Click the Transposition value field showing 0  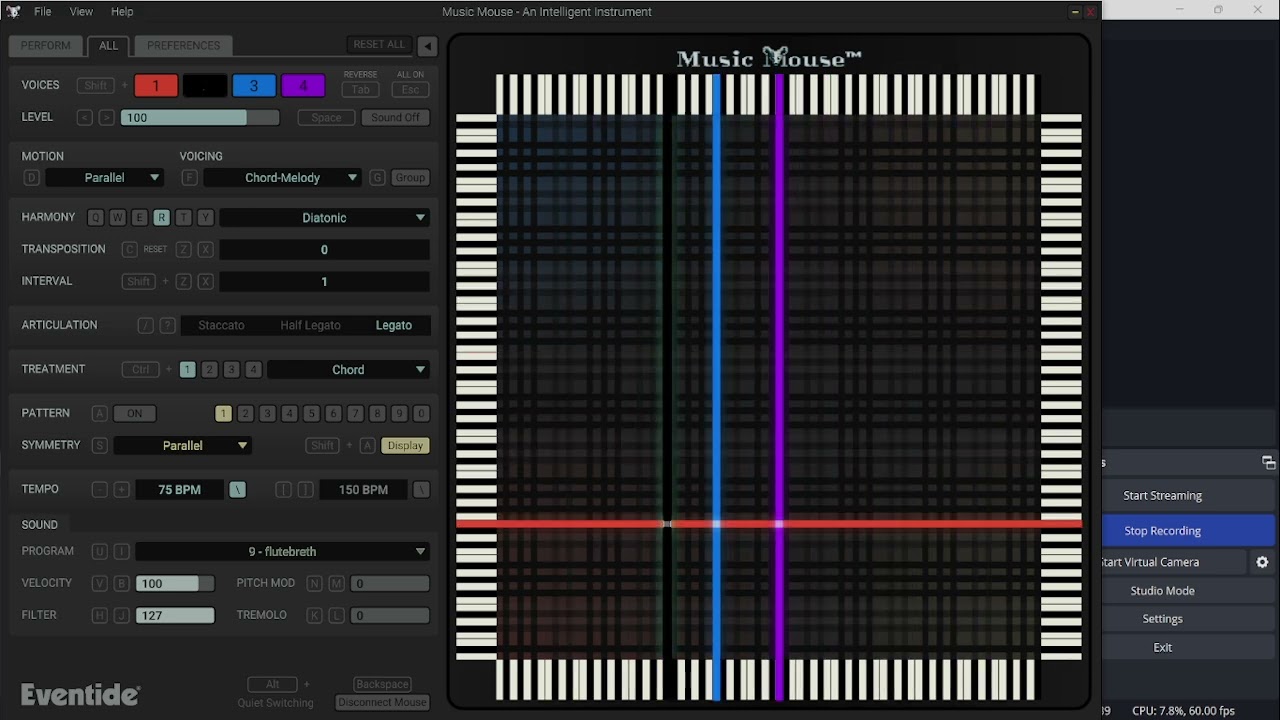[x=325, y=250]
